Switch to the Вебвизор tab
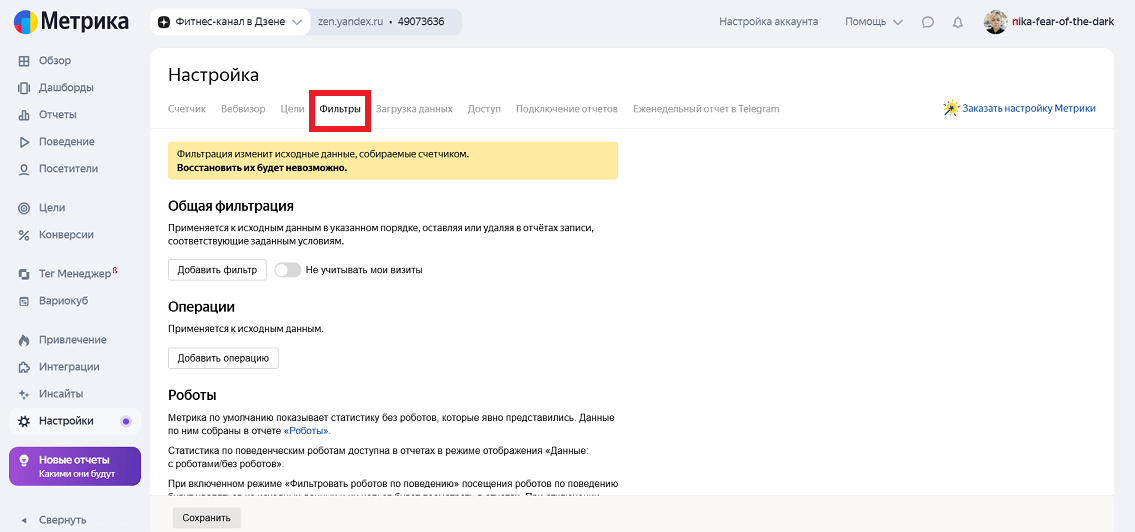The height and width of the screenshot is (532, 1135). [x=243, y=109]
